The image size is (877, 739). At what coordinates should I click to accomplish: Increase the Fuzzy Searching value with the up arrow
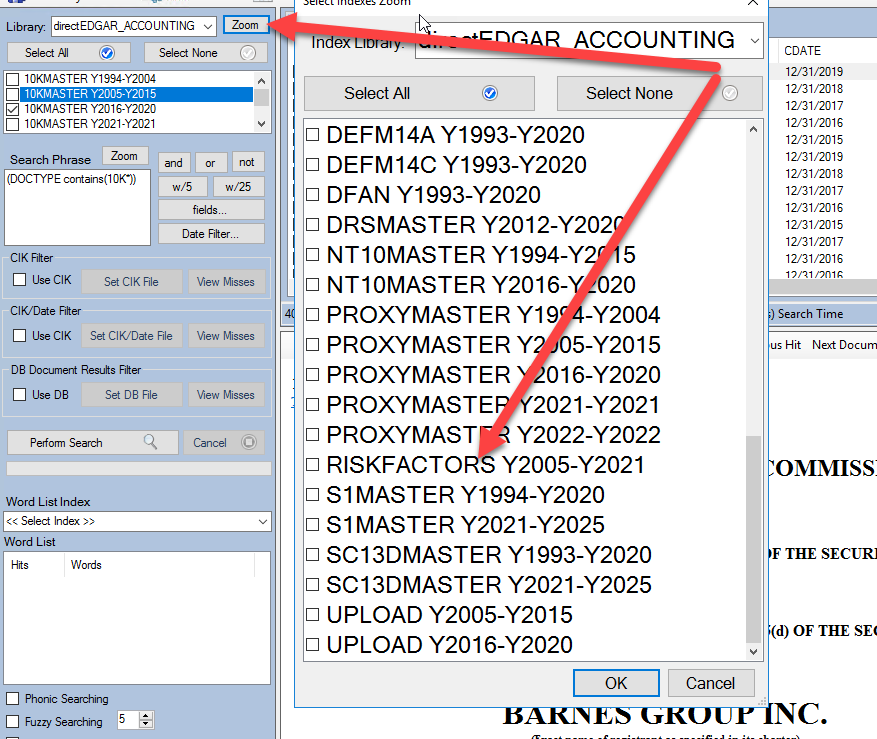click(x=146, y=716)
